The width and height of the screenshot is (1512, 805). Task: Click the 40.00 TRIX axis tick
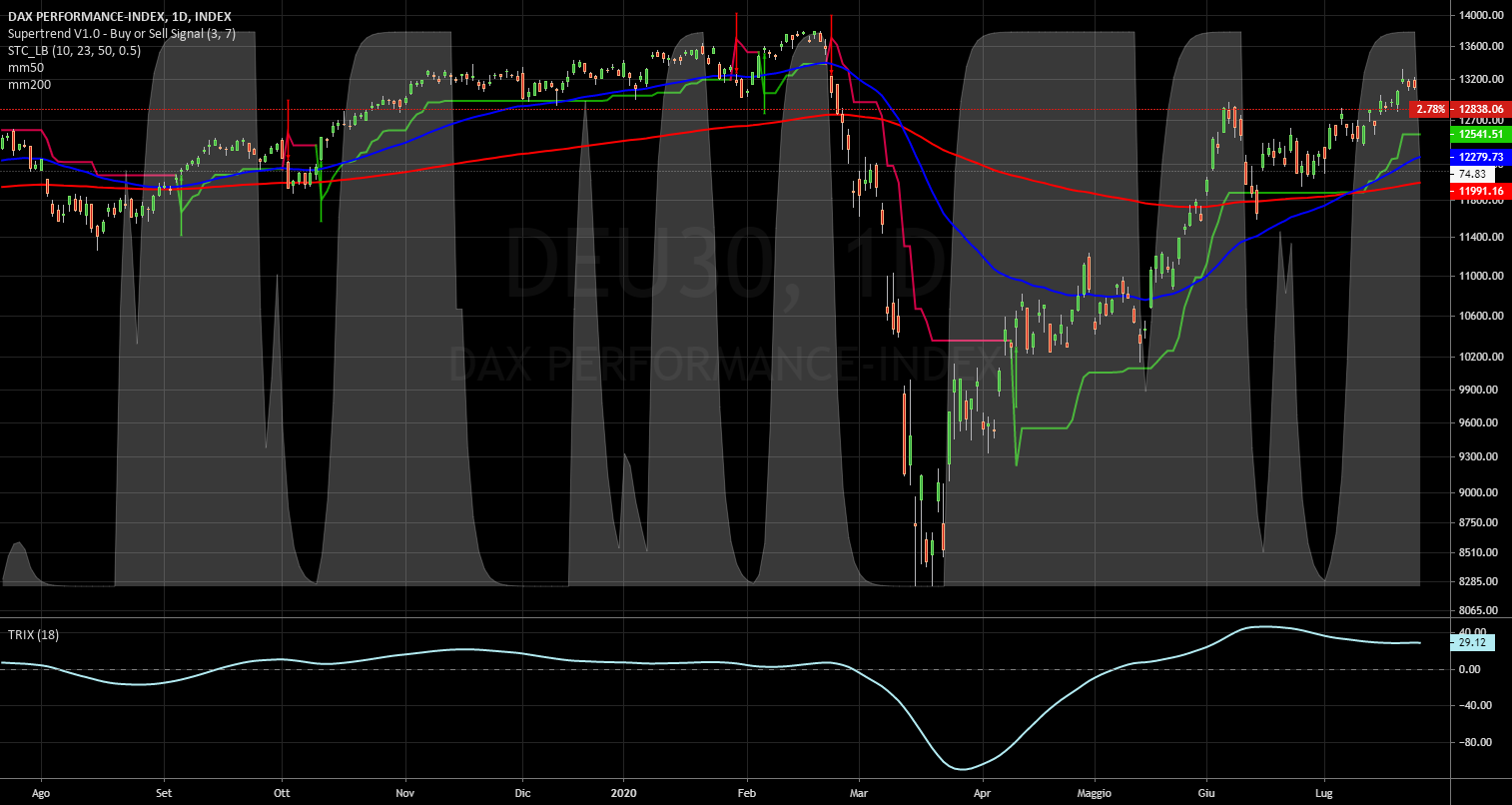tap(1473, 632)
